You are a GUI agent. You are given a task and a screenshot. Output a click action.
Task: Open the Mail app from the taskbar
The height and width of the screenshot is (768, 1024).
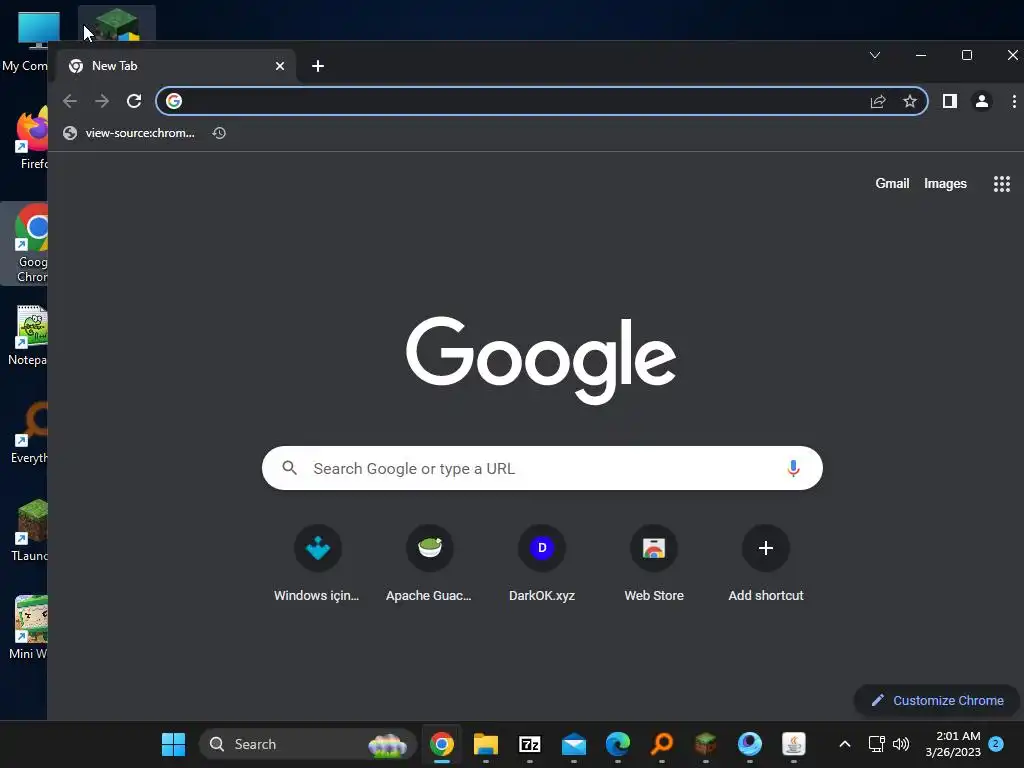[573, 744]
